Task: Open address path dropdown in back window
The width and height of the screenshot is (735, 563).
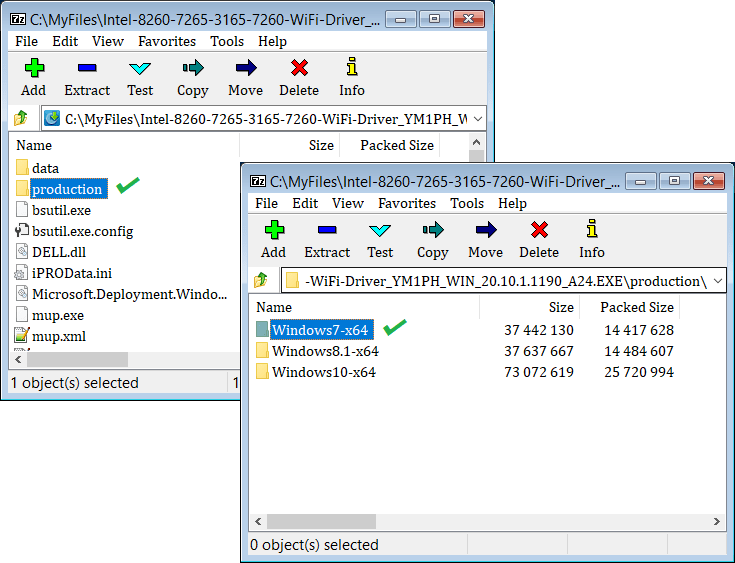Action: (478, 119)
